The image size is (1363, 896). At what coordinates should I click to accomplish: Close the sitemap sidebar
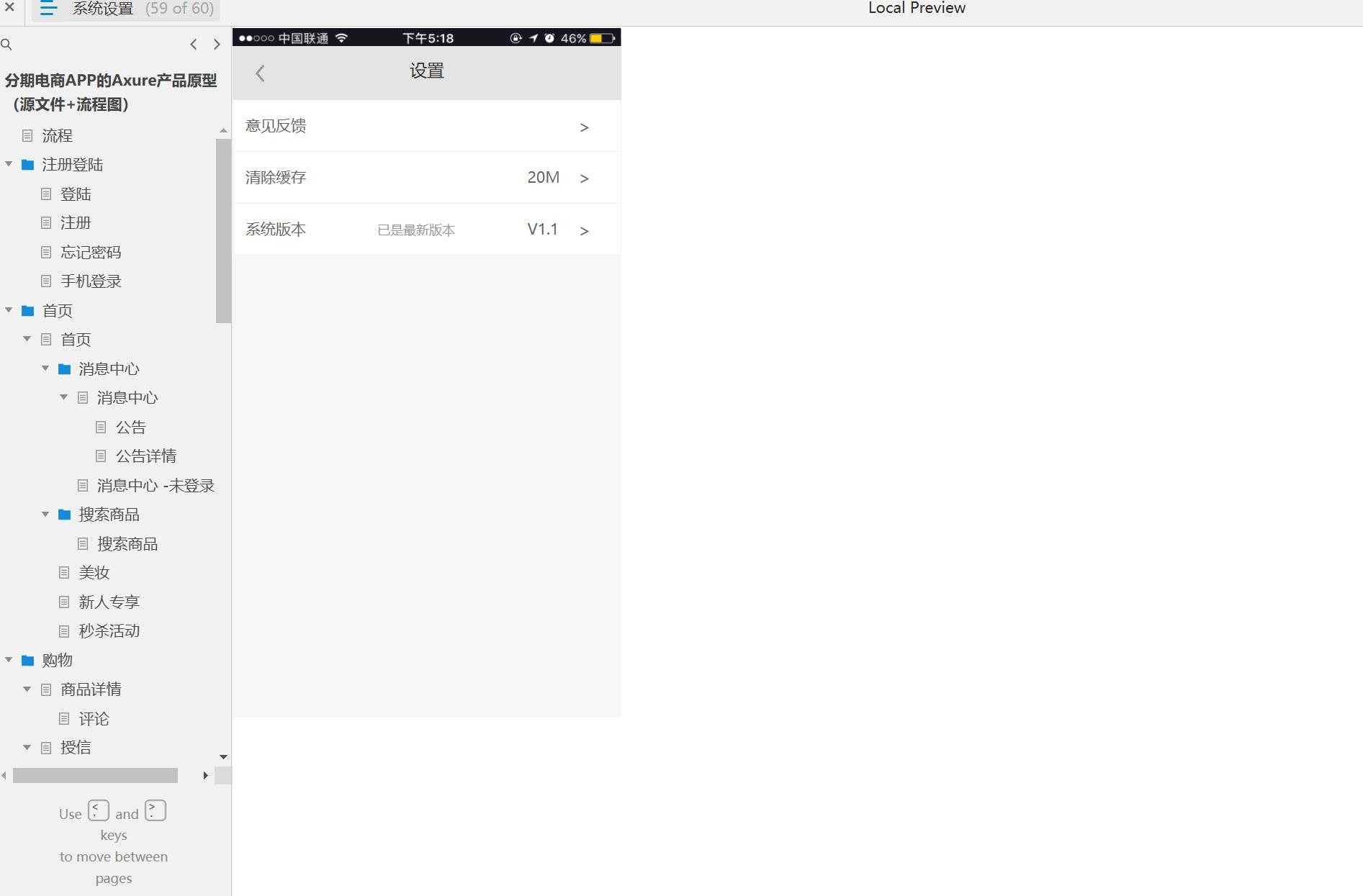tap(9, 9)
